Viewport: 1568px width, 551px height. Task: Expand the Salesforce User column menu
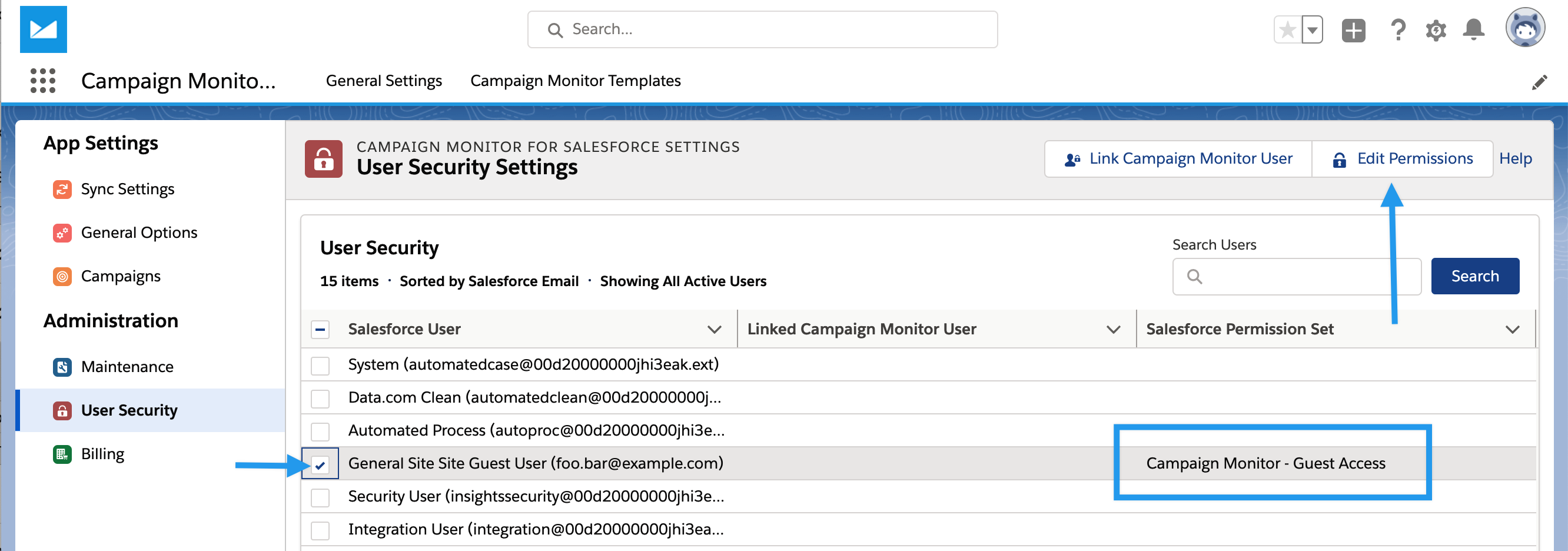point(714,330)
